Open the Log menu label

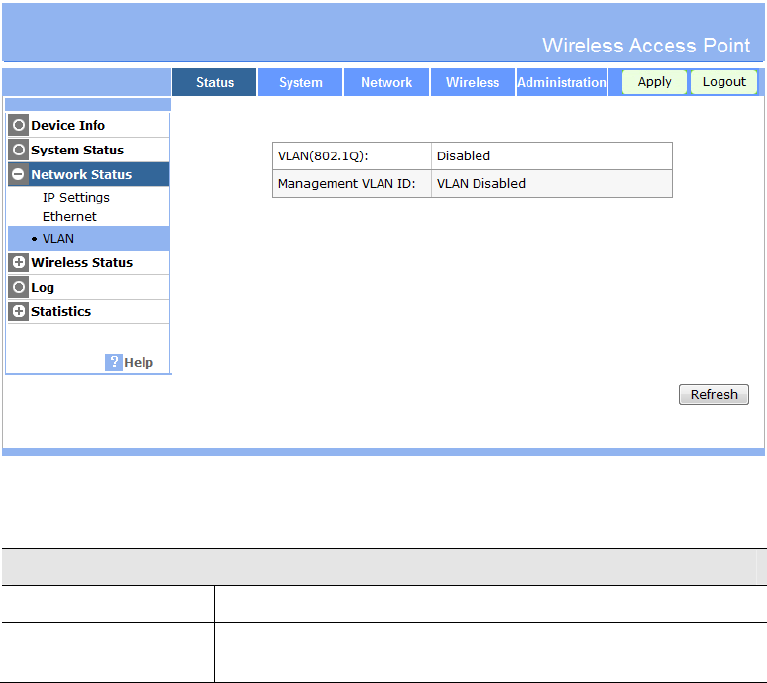pyautogui.click(x=43, y=288)
